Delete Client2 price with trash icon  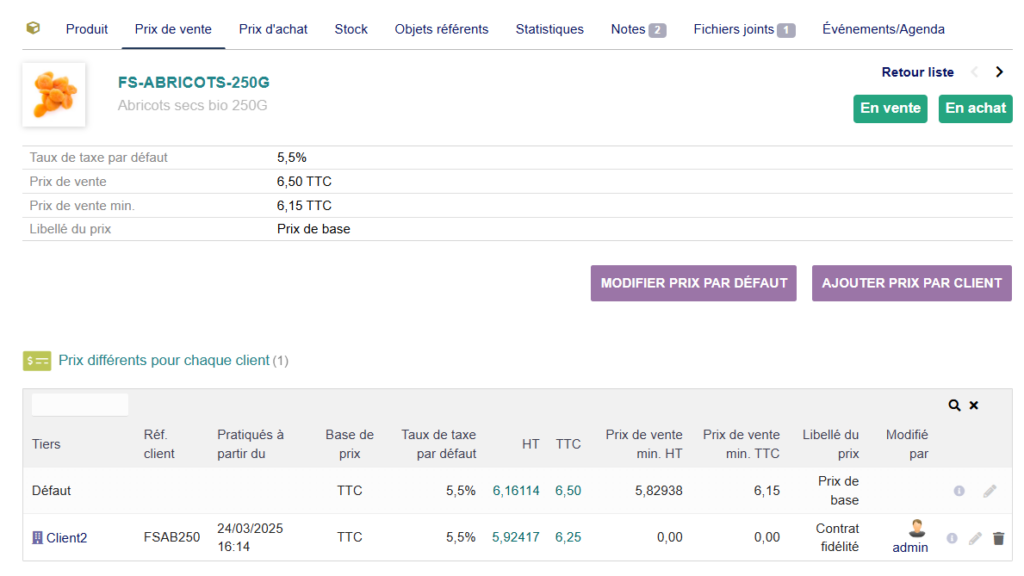[x=998, y=538]
